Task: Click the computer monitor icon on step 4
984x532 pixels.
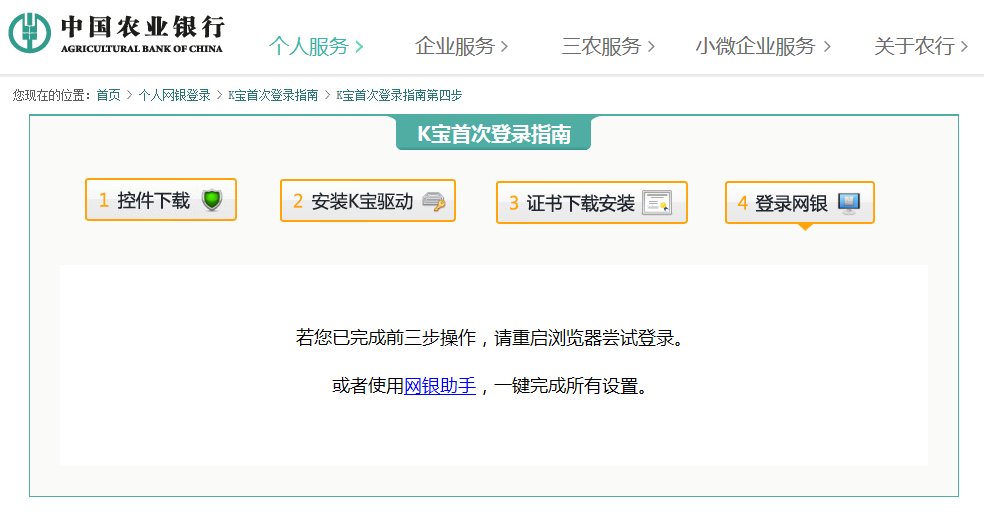Action: (x=849, y=203)
